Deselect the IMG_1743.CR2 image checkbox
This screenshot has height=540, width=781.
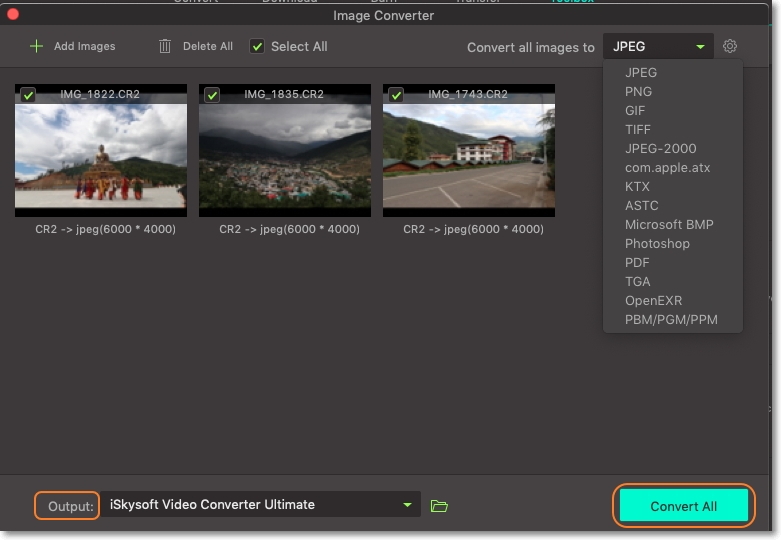pyautogui.click(x=396, y=95)
